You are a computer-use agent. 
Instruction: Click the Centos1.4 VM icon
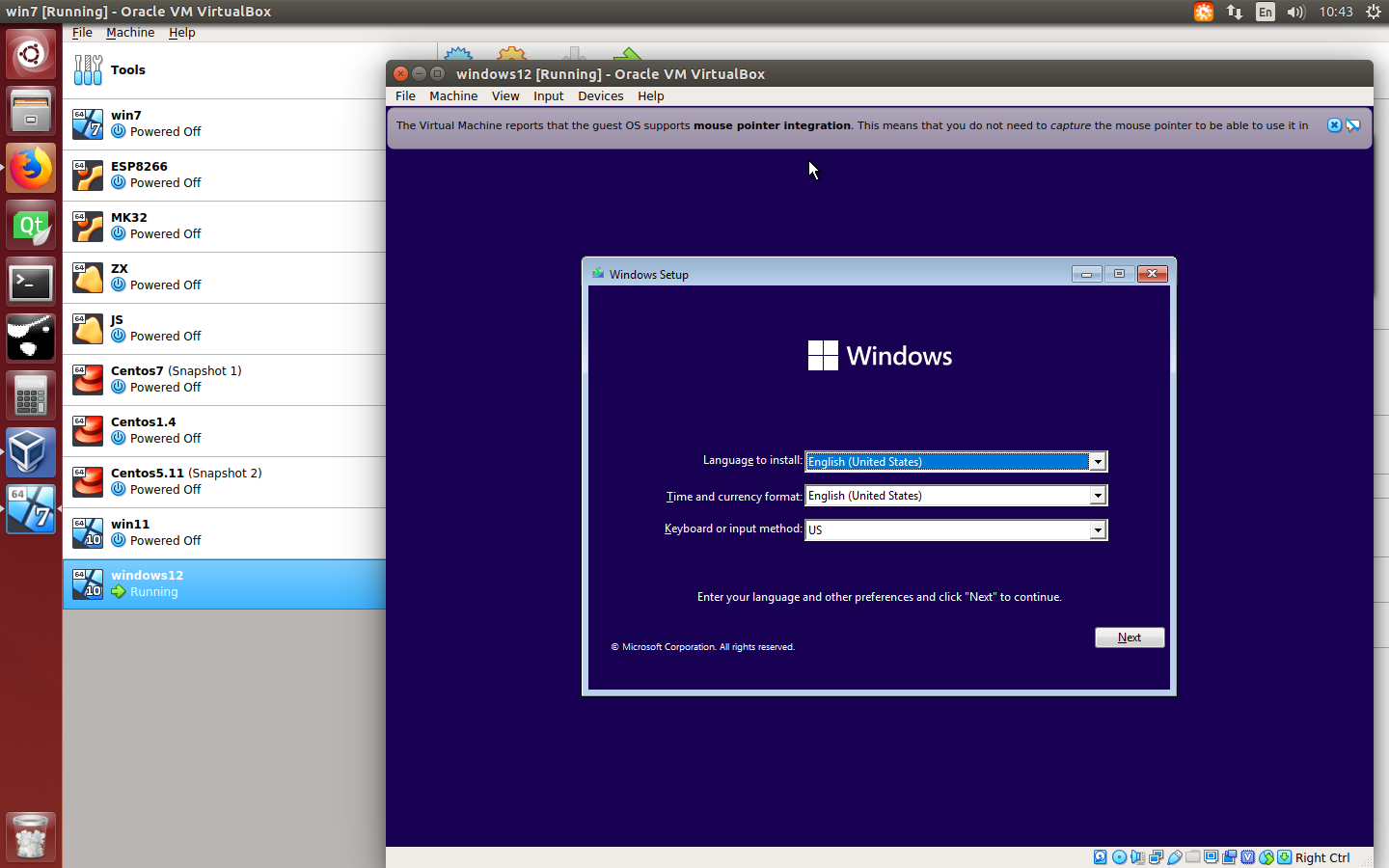[x=88, y=430]
